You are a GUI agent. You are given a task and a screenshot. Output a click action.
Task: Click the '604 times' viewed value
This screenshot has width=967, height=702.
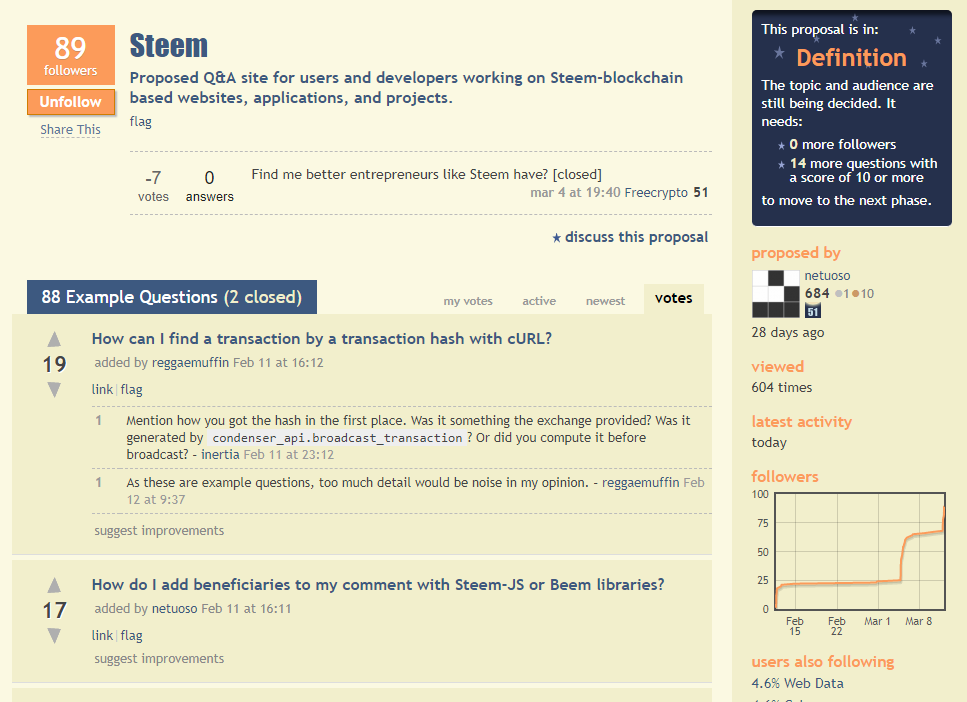coord(781,387)
